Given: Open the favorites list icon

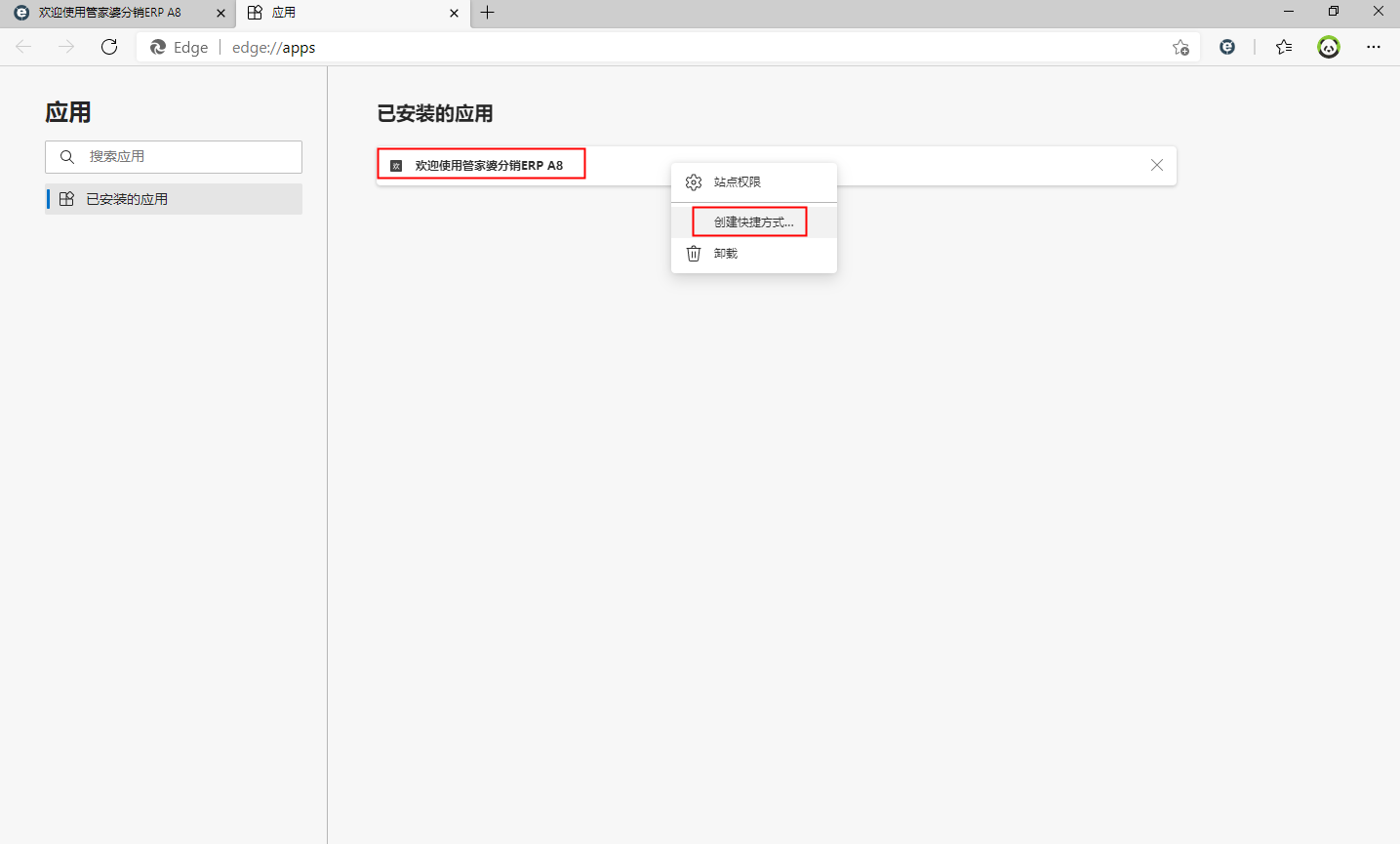Looking at the screenshot, I should (x=1284, y=47).
